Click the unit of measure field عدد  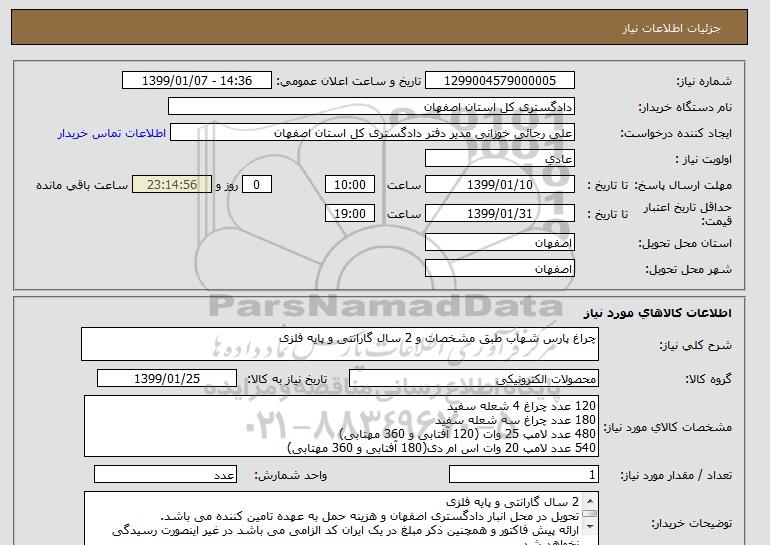tap(165, 475)
